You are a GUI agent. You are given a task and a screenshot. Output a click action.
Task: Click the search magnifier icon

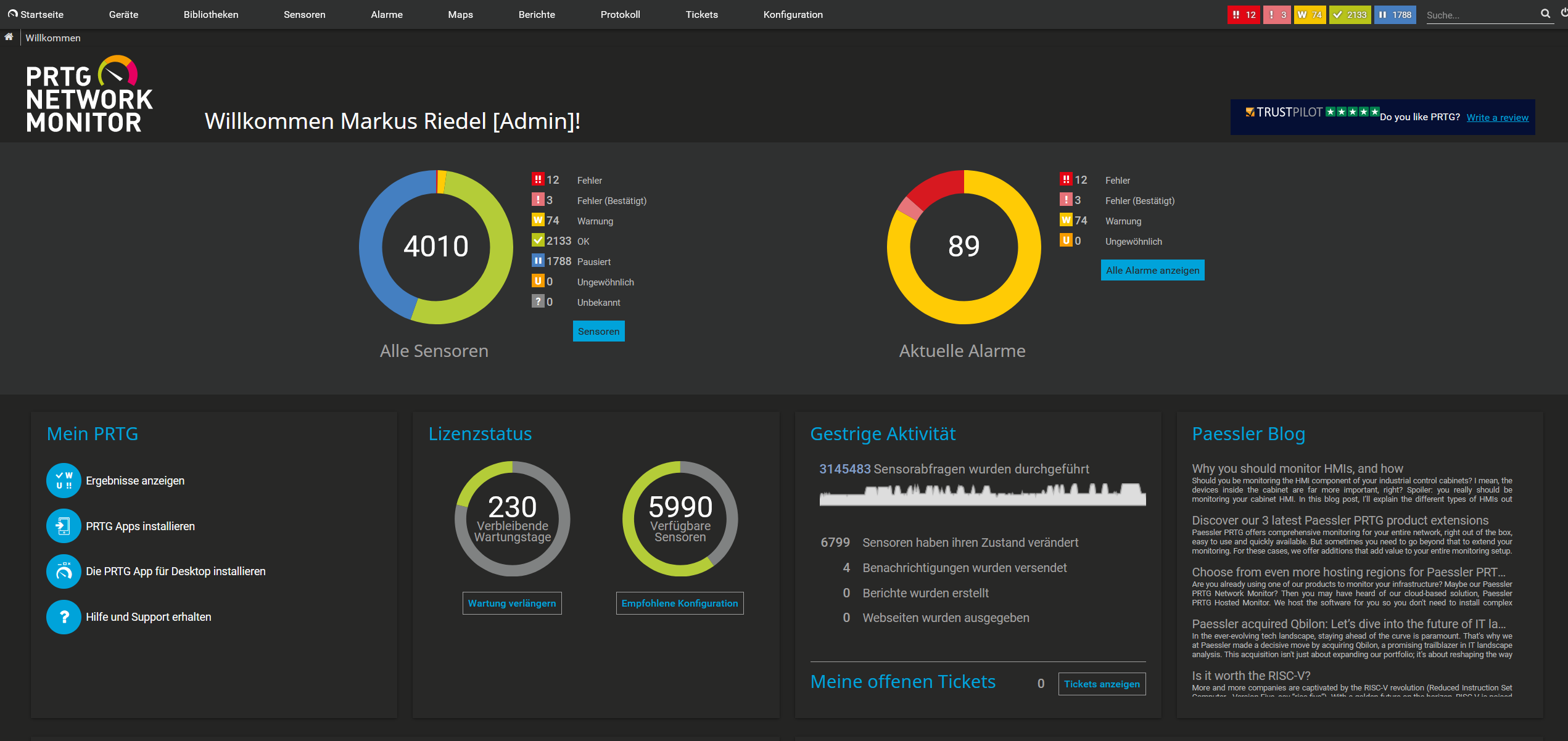[x=1545, y=14]
